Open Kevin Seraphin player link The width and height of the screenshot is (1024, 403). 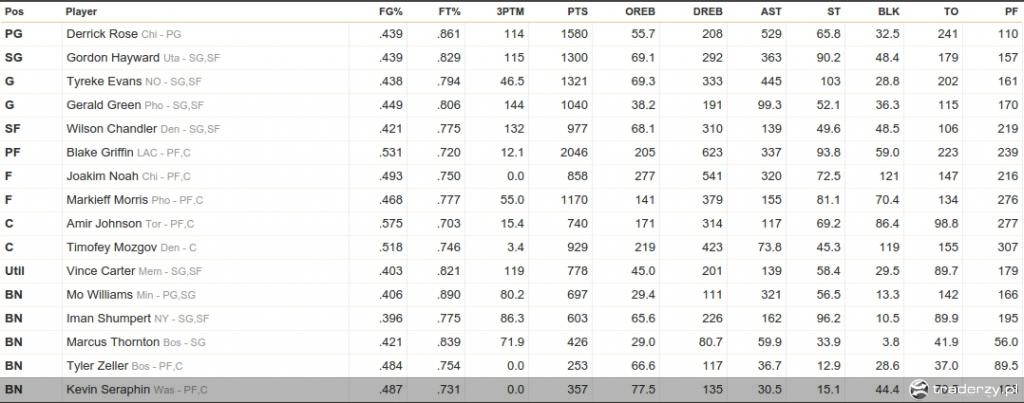point(108,389)
